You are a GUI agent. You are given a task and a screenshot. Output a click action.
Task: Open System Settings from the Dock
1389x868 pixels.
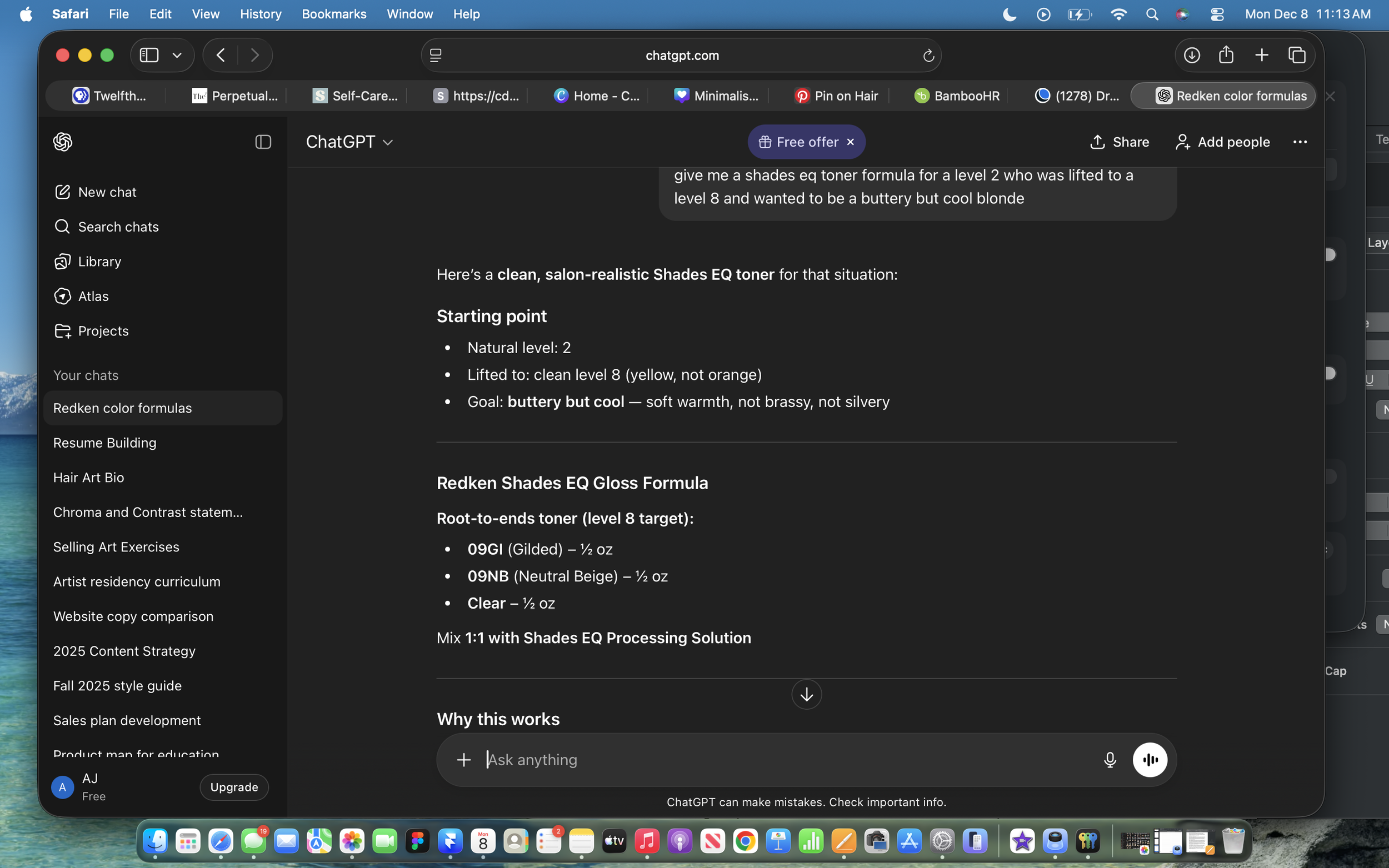point(942,841)
